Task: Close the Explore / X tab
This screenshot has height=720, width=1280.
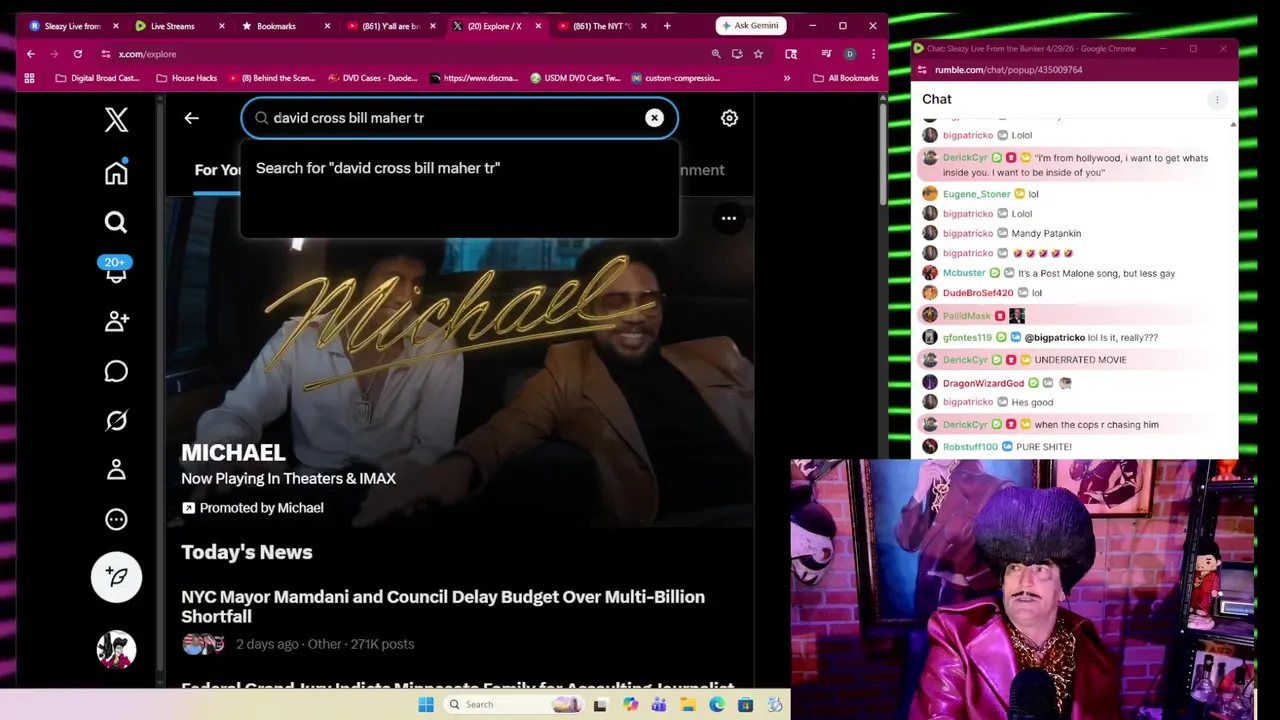Action: 538,26
